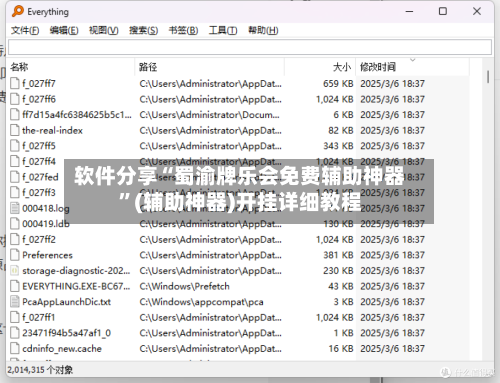Viewport: 500px width, 383px height.
Task: Click the Everything magnifier icon in title bar
Action: click(18, 11)
